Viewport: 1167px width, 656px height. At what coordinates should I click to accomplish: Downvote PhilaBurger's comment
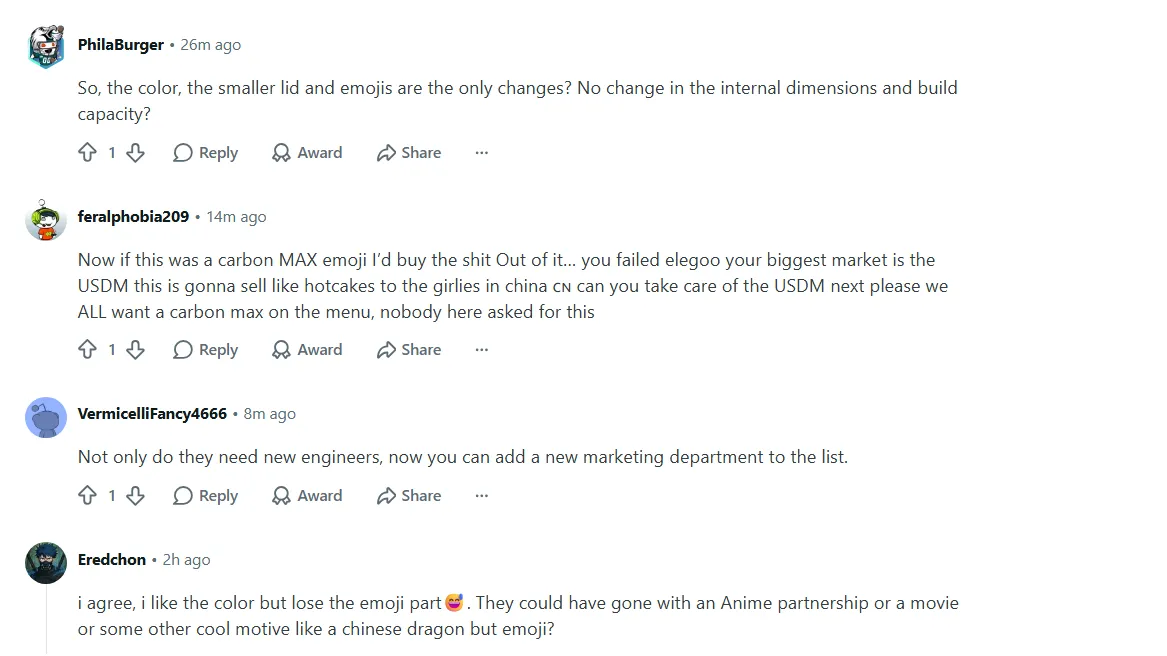[135, 153]
